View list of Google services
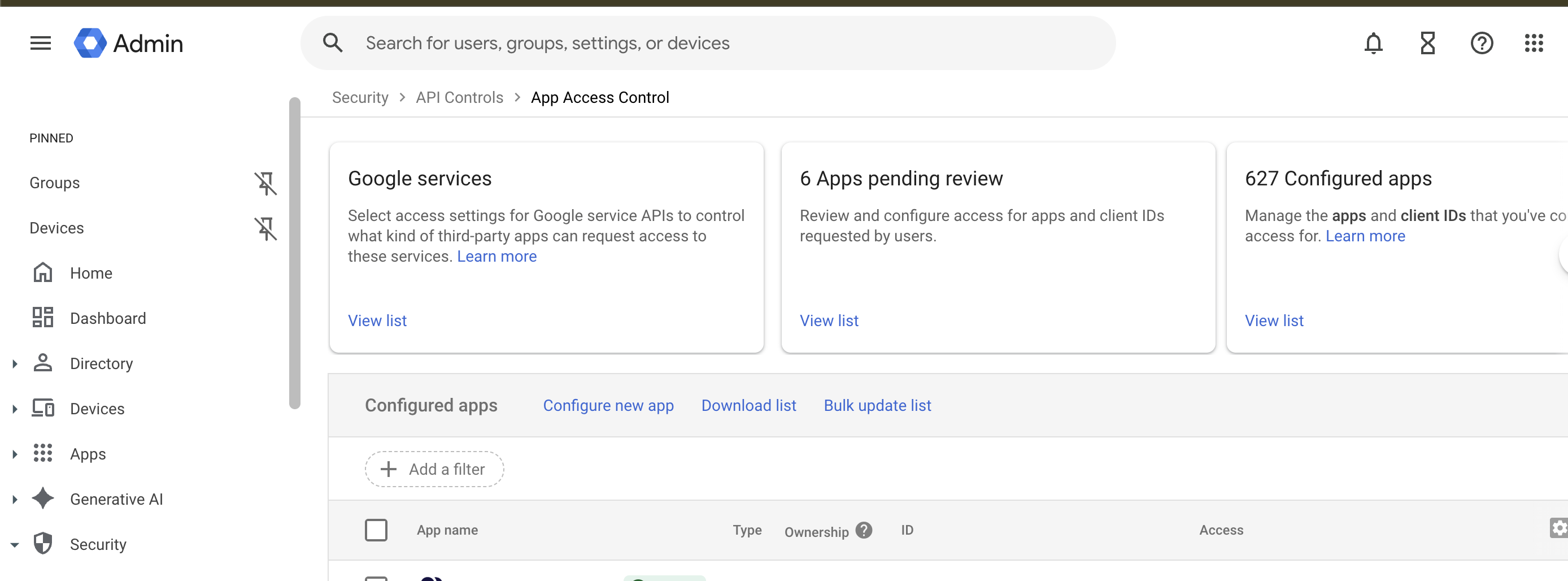This screenshot has height=581, width=1568. tap(377, 320)
